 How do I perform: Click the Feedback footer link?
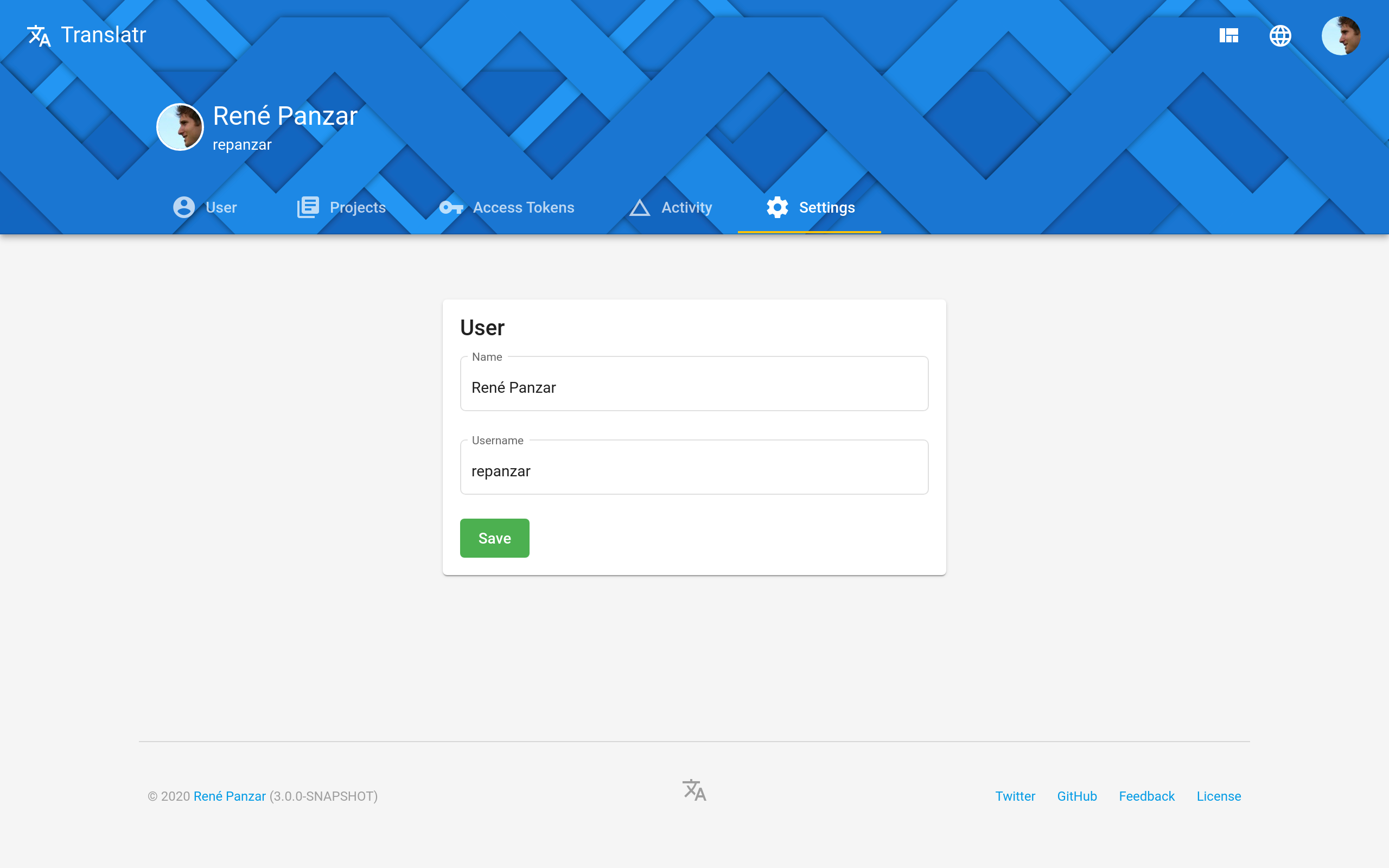pyautogui.click(x=1147, y=796)
